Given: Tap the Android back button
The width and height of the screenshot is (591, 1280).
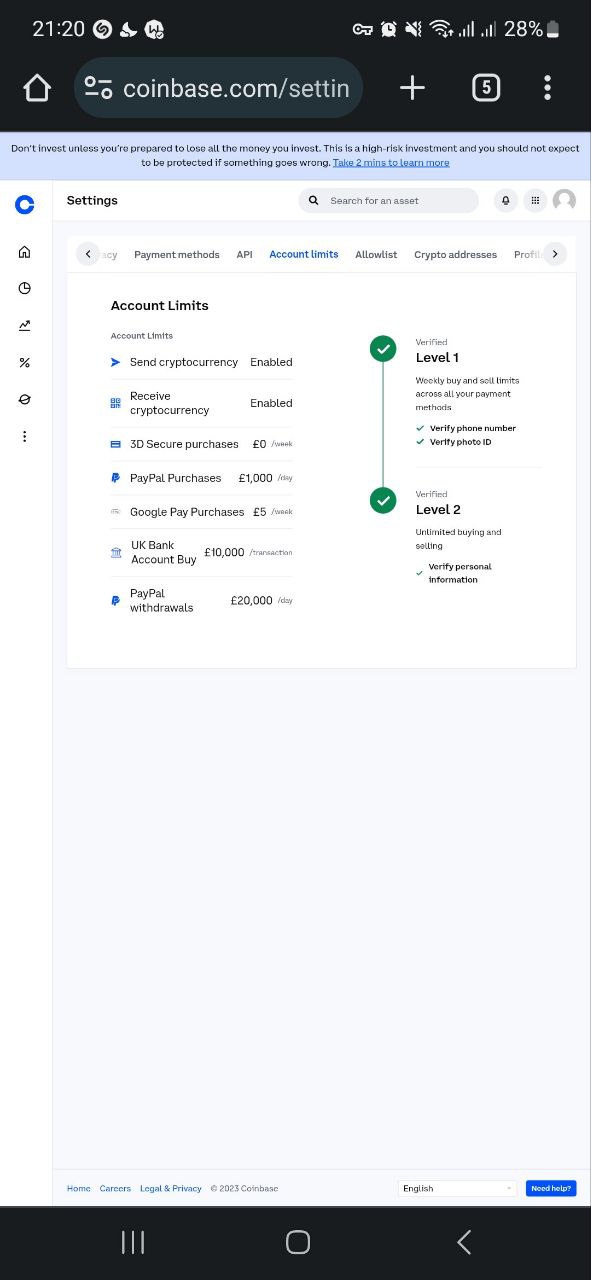Looking at the screenshot, I should pos(463,1242).
